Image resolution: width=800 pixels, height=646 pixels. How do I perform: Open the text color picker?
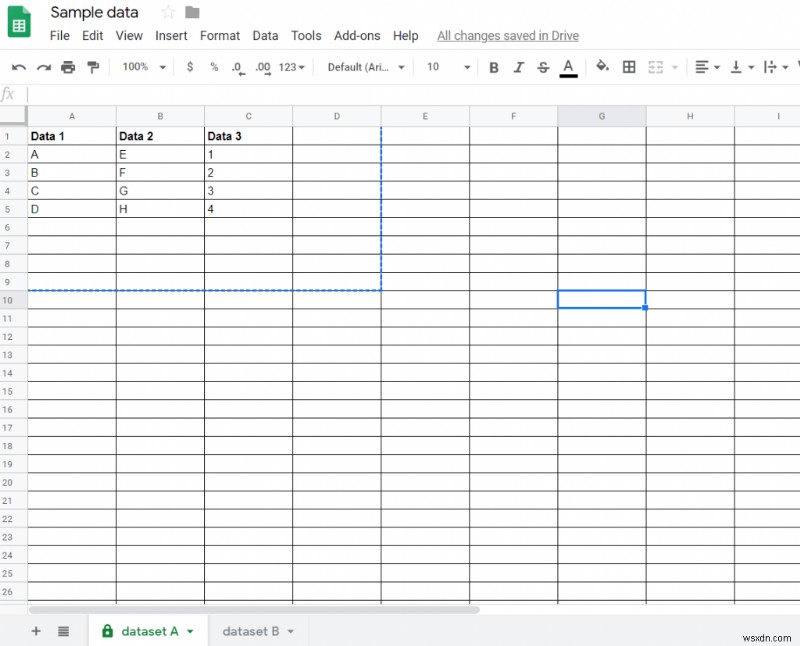(x=568, y=67)
